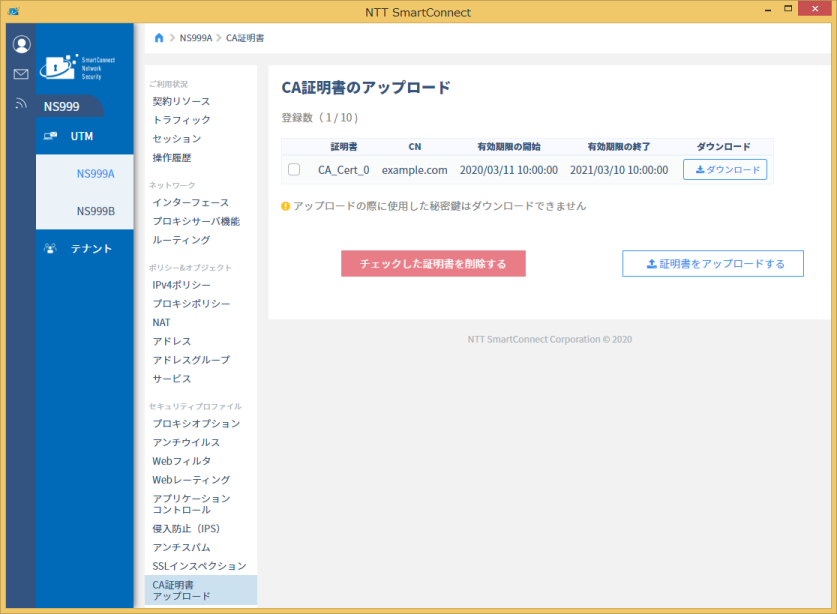
Task: Download the CA_Cert_0 certificate
Action: [725, 169]
